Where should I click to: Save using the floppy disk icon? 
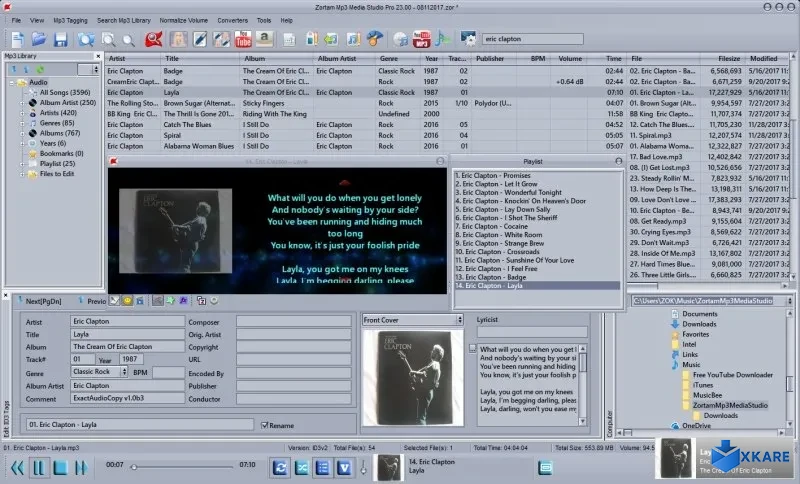60,39
